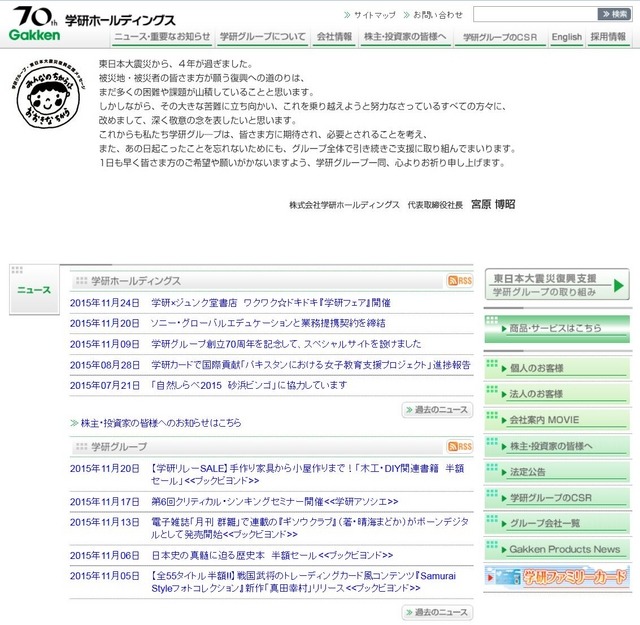Viewport: 640px width, 625px height.
Task: Click the 宮原 博昭 president name
Action: (493, 204)
